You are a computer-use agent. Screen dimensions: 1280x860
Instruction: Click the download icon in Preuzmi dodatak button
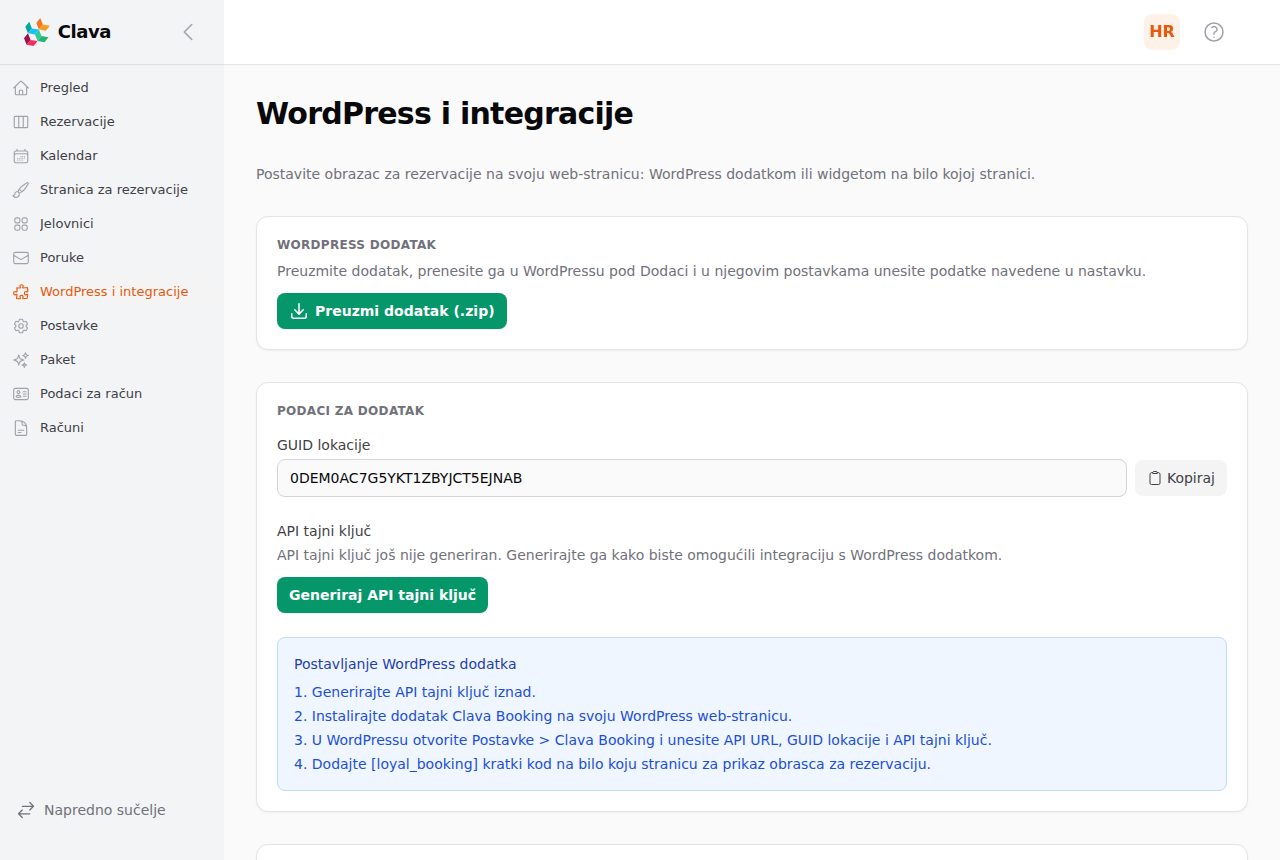tap(298, 311)
